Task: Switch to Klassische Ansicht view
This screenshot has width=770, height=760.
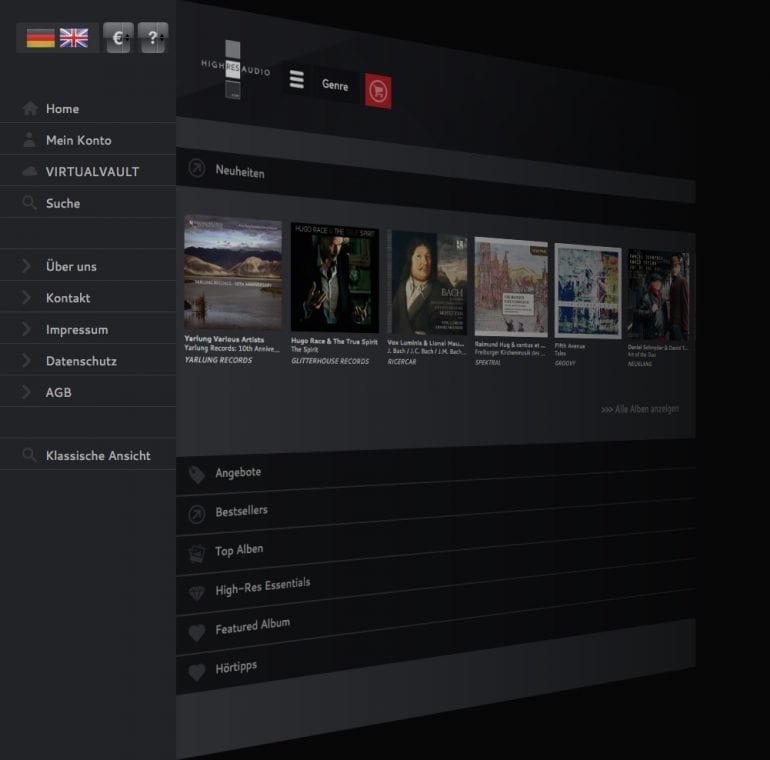Action: pyautogui.click(x=97, y=456)
